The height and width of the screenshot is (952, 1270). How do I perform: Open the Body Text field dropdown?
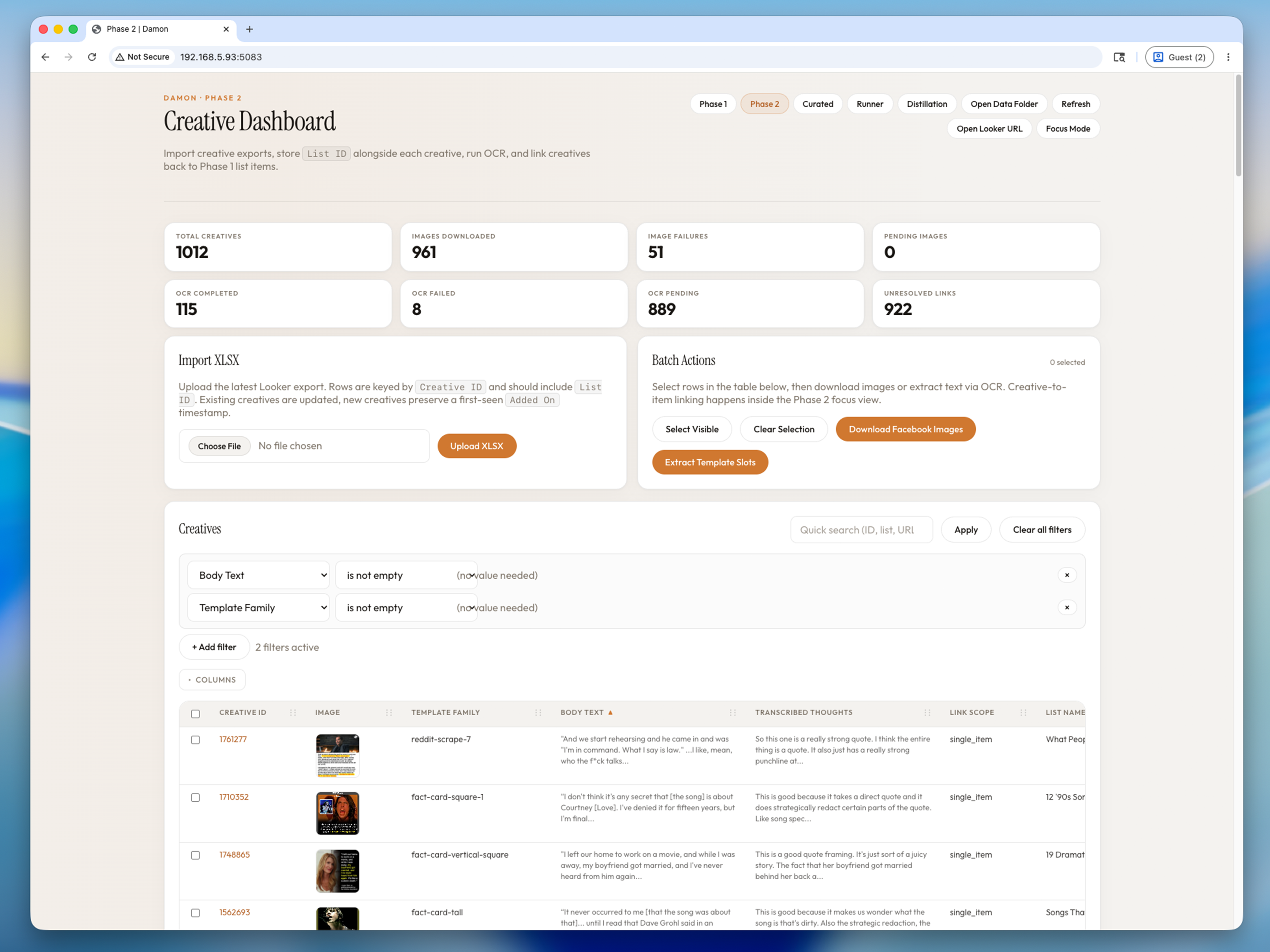[258, 575]
